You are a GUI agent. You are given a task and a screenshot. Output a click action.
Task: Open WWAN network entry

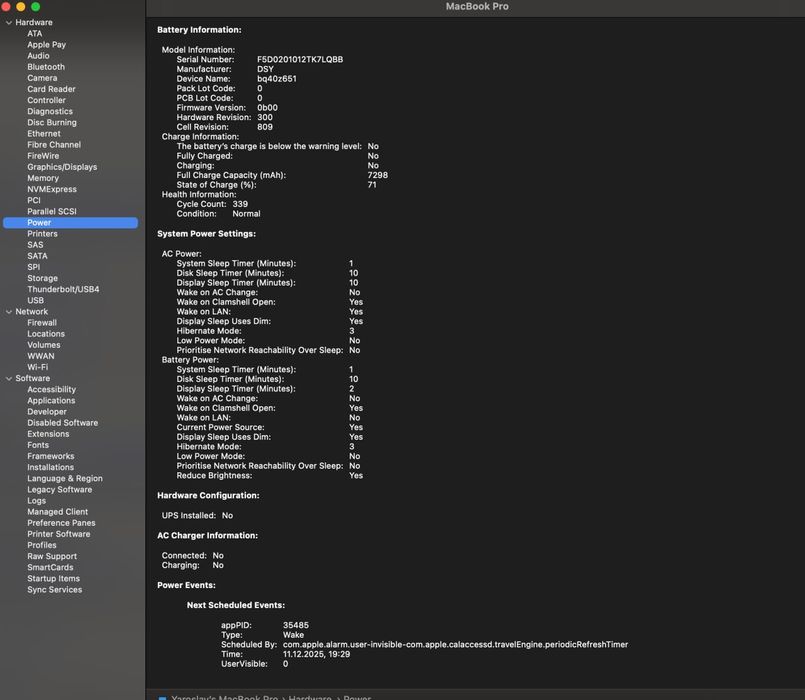[x=41, y=356]
